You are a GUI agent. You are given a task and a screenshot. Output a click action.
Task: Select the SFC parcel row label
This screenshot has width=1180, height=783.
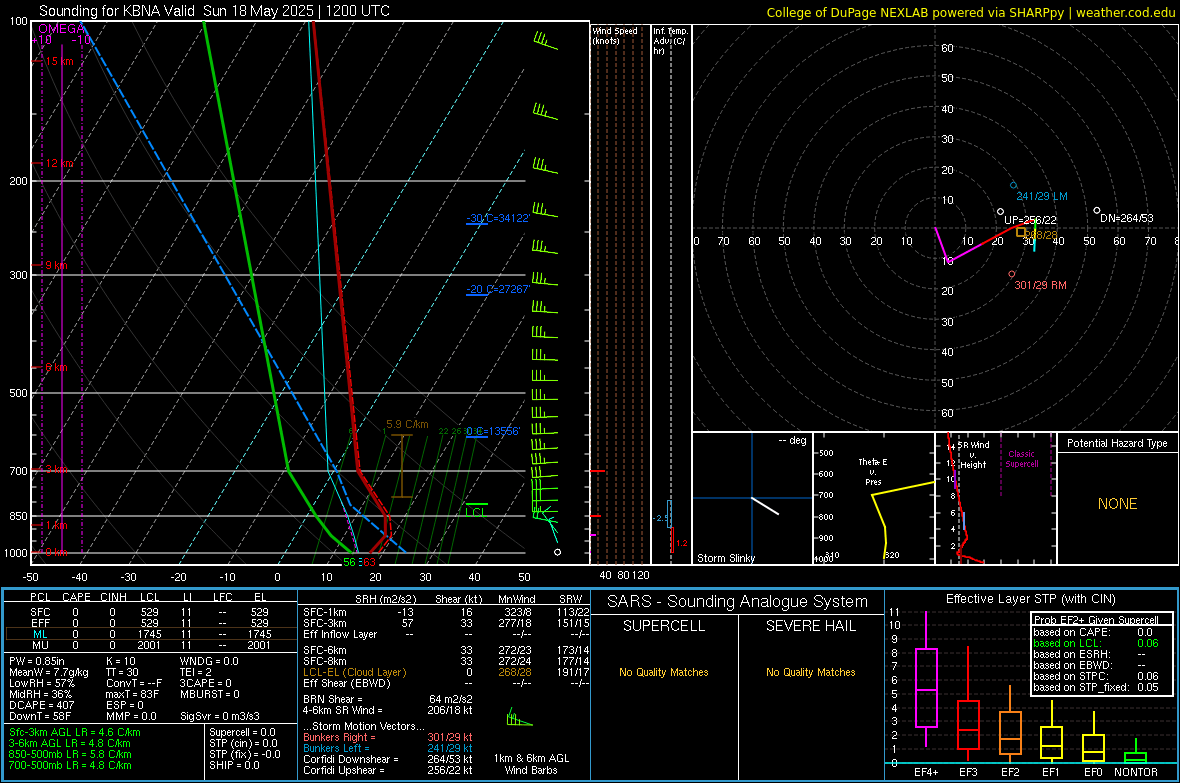(40, 612)
